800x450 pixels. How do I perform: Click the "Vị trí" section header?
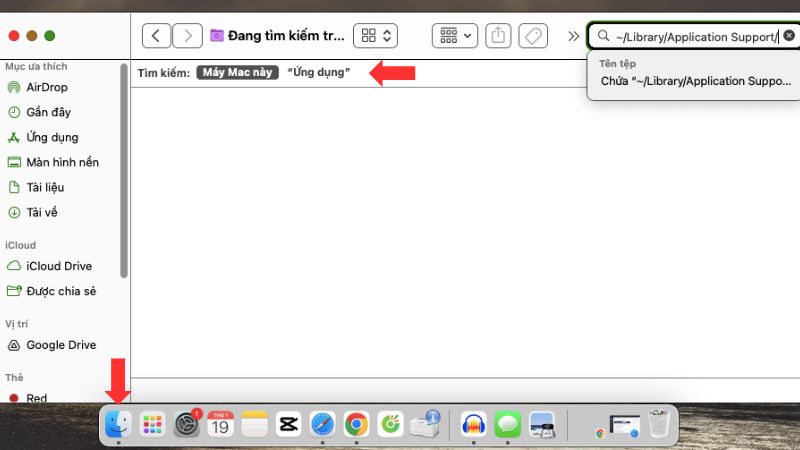16,324
